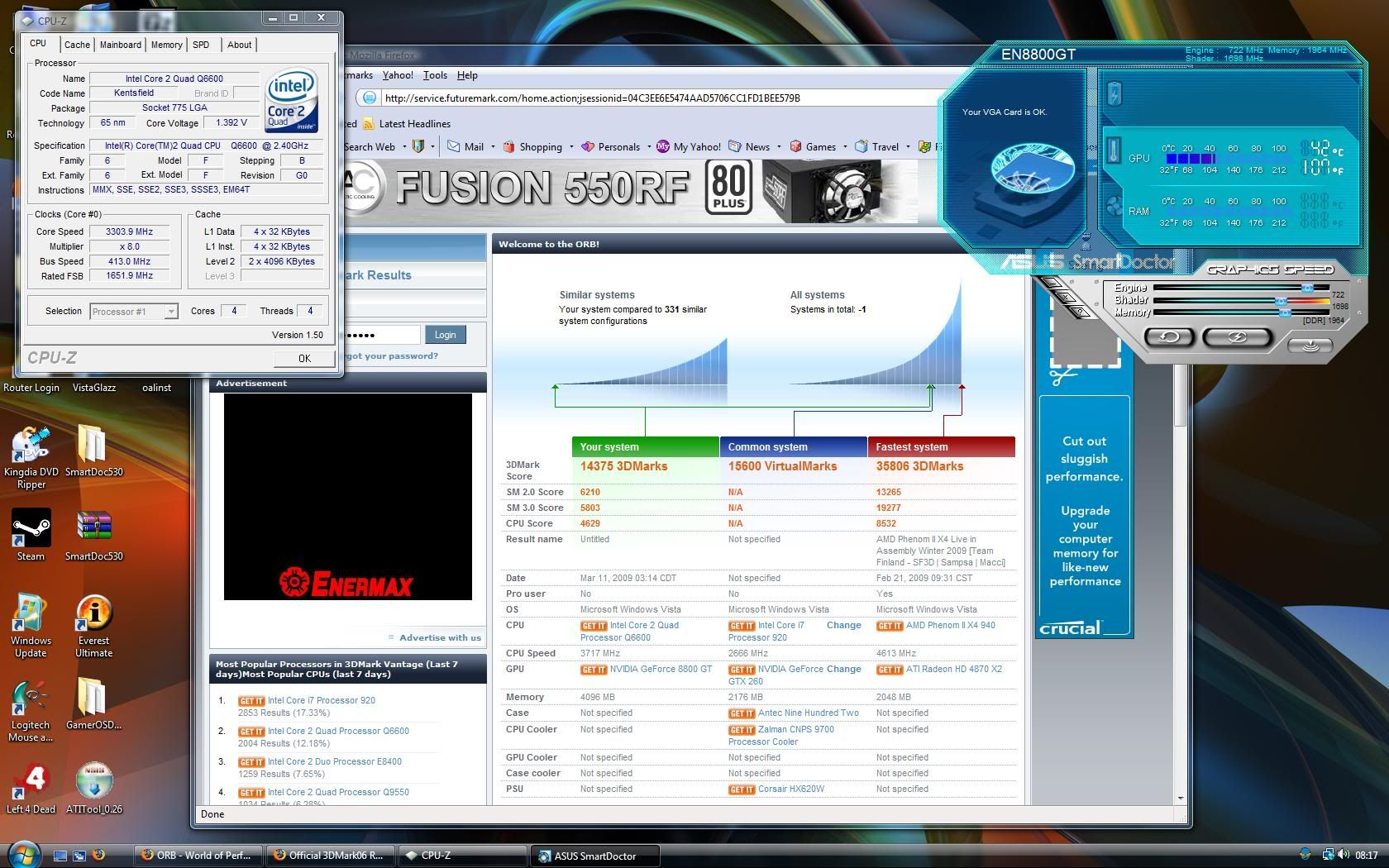Select the SmartDoc530 WinRAR archive icon
The width and height of the screenshot is (1389, 868).
click(x=93, y=535)
